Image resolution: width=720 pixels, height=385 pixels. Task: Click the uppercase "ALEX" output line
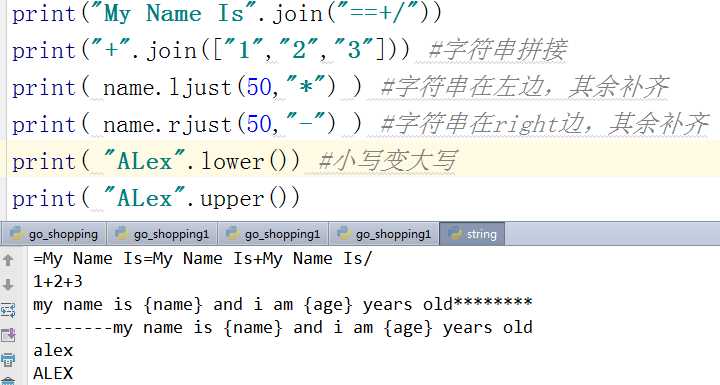(x=53, y=373)
